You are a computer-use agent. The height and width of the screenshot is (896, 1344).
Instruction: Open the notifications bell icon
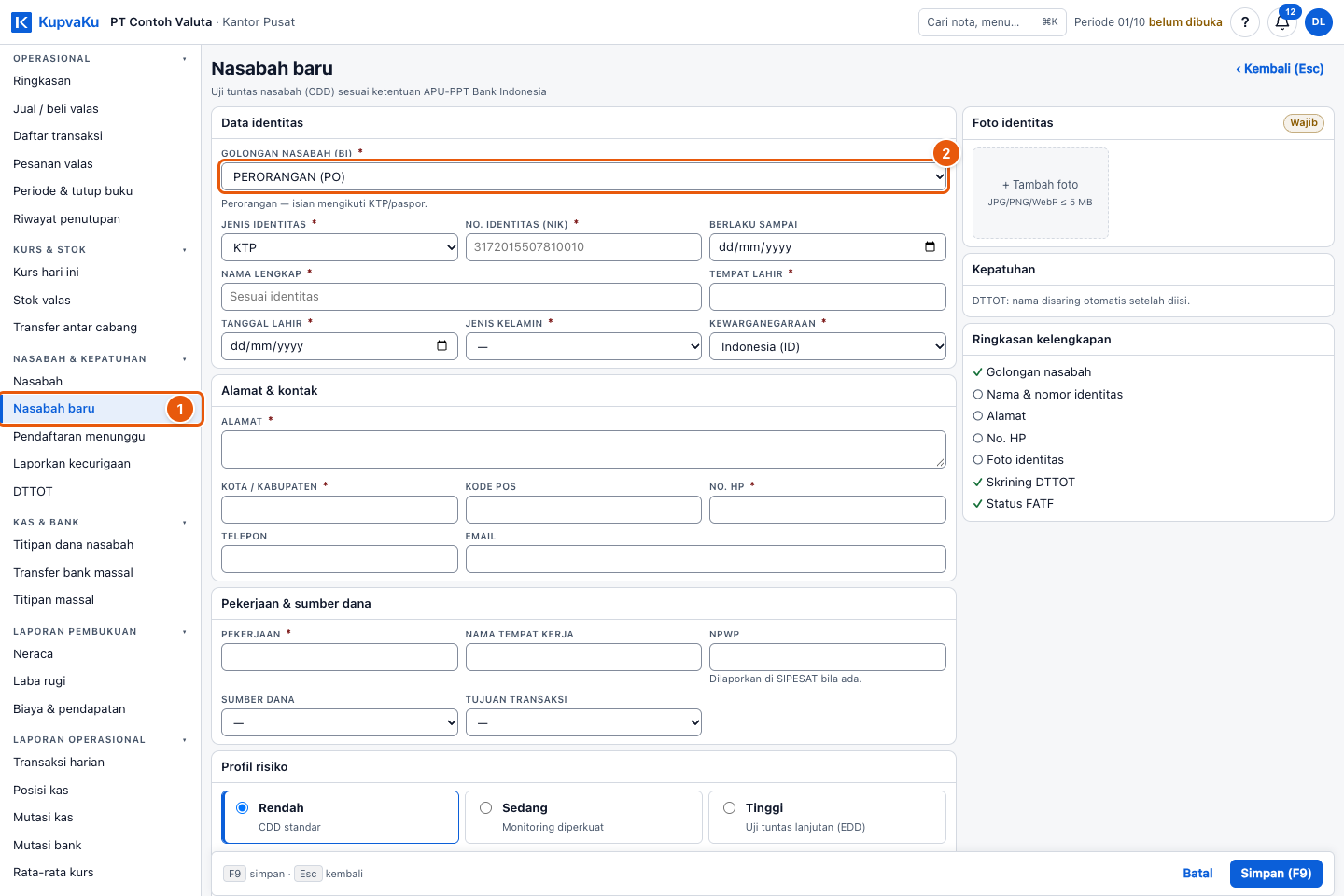[x=1282, y=22]
